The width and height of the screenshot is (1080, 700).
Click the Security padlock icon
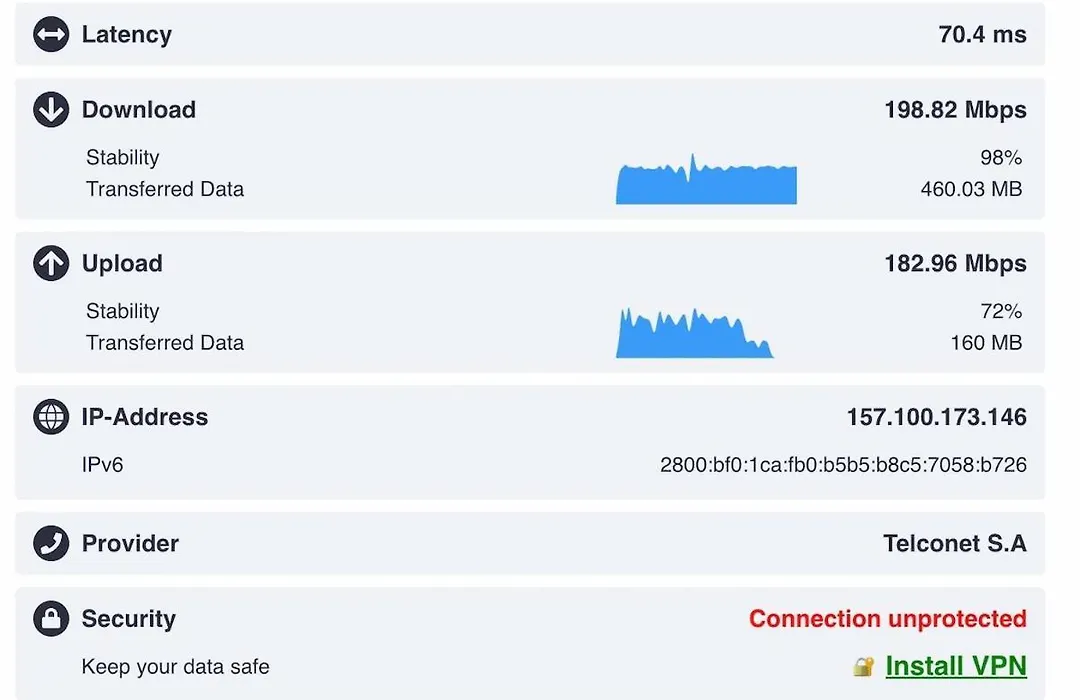pos(51,619)
